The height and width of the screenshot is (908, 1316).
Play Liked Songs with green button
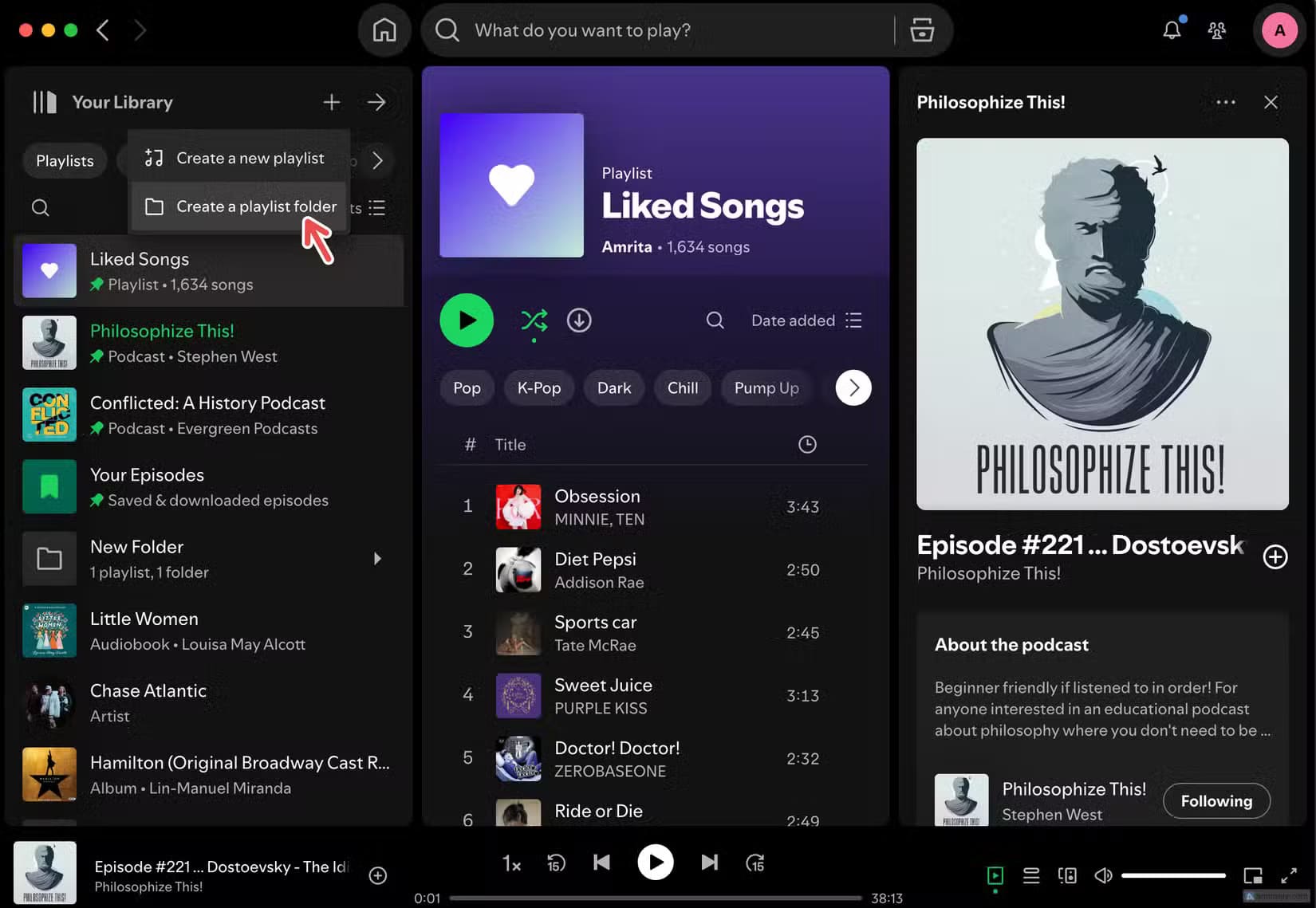coord(467,320)
